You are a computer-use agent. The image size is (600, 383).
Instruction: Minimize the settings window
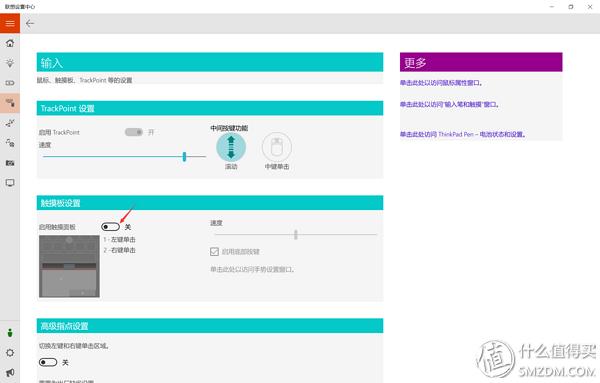552,7
